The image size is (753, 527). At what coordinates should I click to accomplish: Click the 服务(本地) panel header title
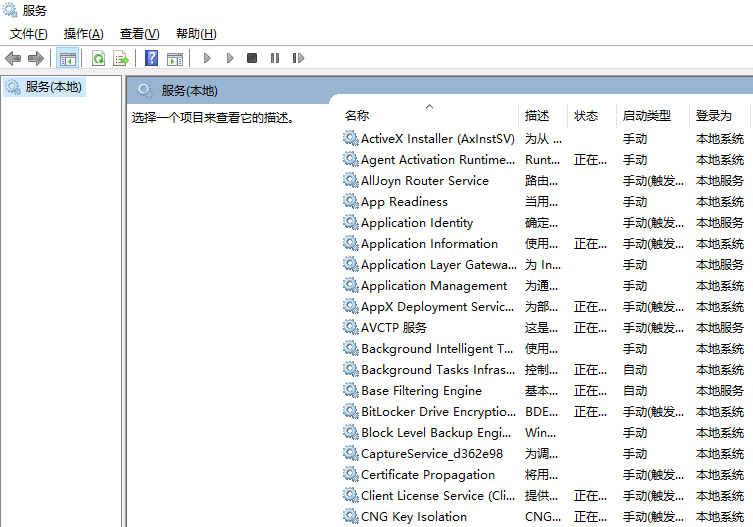(189, 91)
